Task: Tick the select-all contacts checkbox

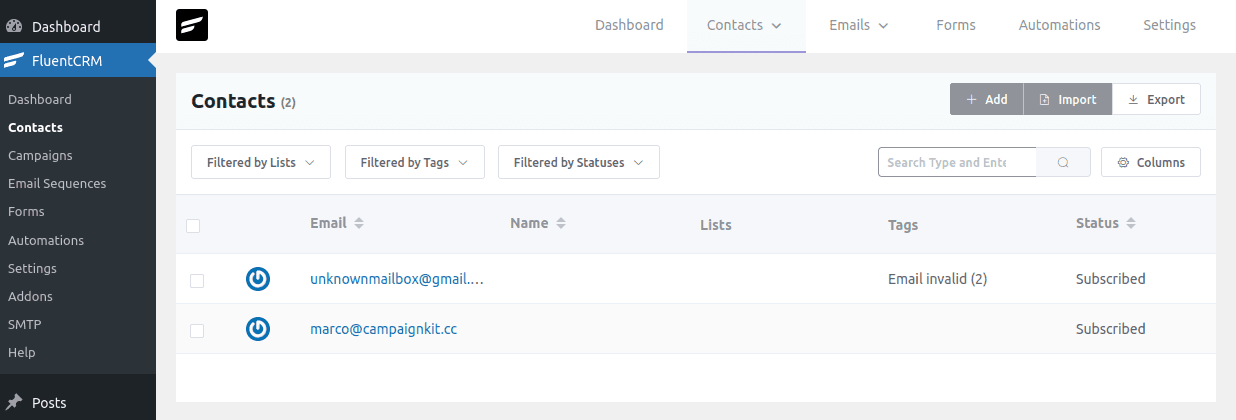Action: point(193,226)
